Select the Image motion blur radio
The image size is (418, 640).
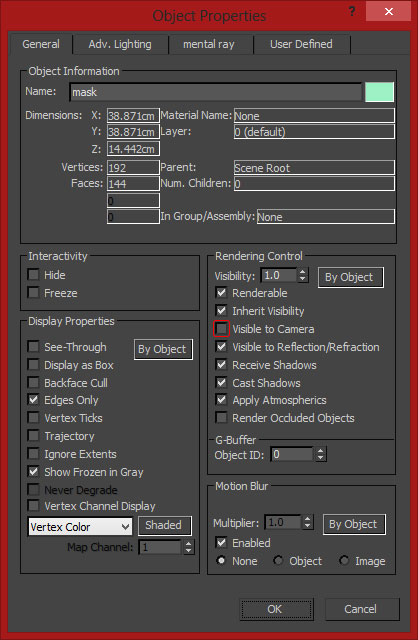(x=344, y=560)
